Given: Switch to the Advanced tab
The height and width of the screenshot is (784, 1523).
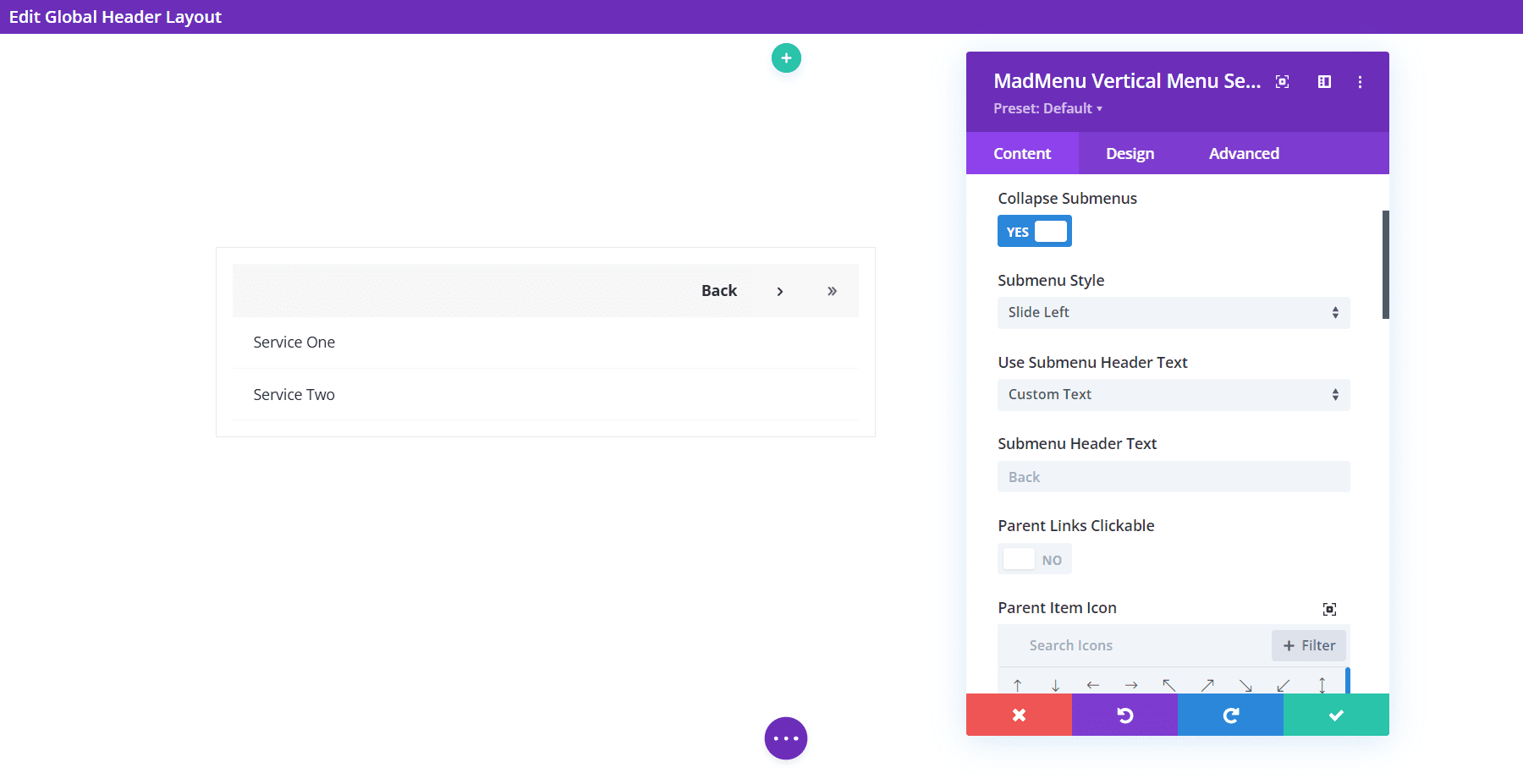Looking at the screenshot, I should point(1244,153).
